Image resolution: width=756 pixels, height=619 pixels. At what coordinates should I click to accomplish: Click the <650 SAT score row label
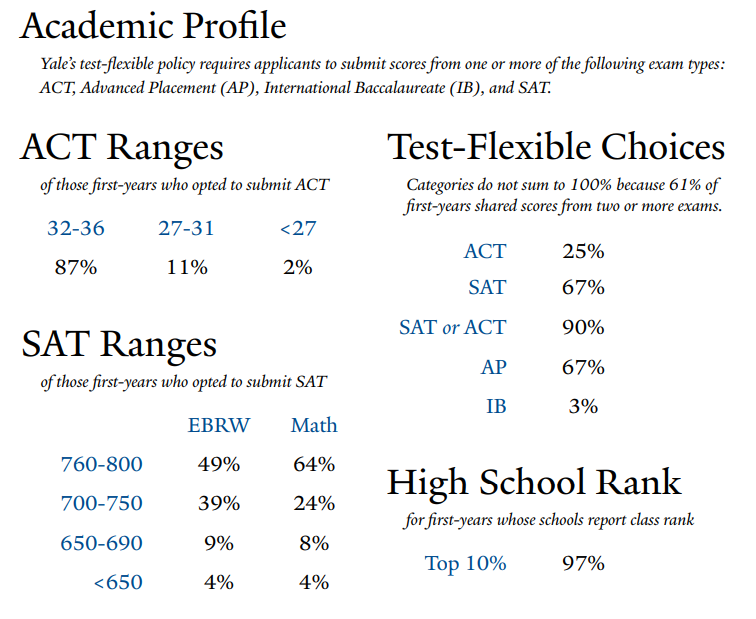click(x=118, y=582)
